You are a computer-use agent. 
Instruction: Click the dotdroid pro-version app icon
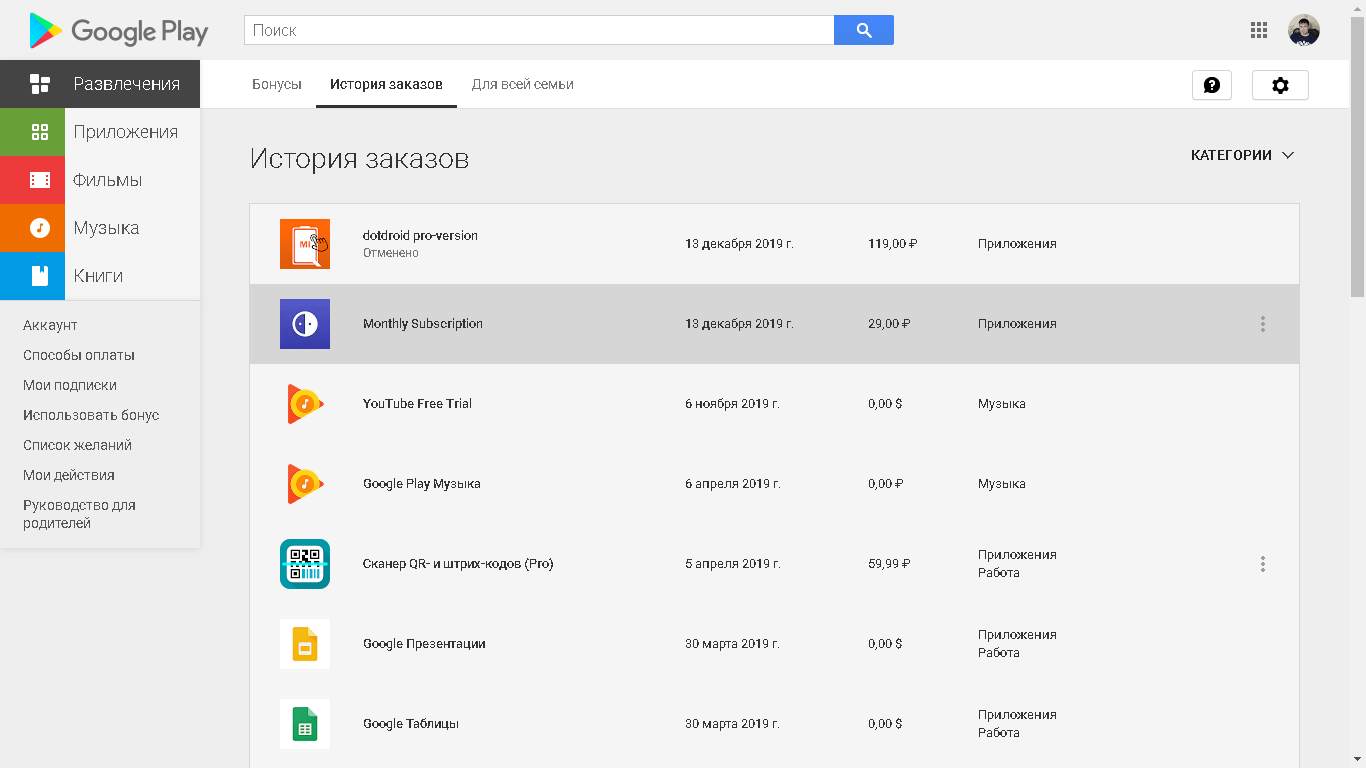coord(305,244)
